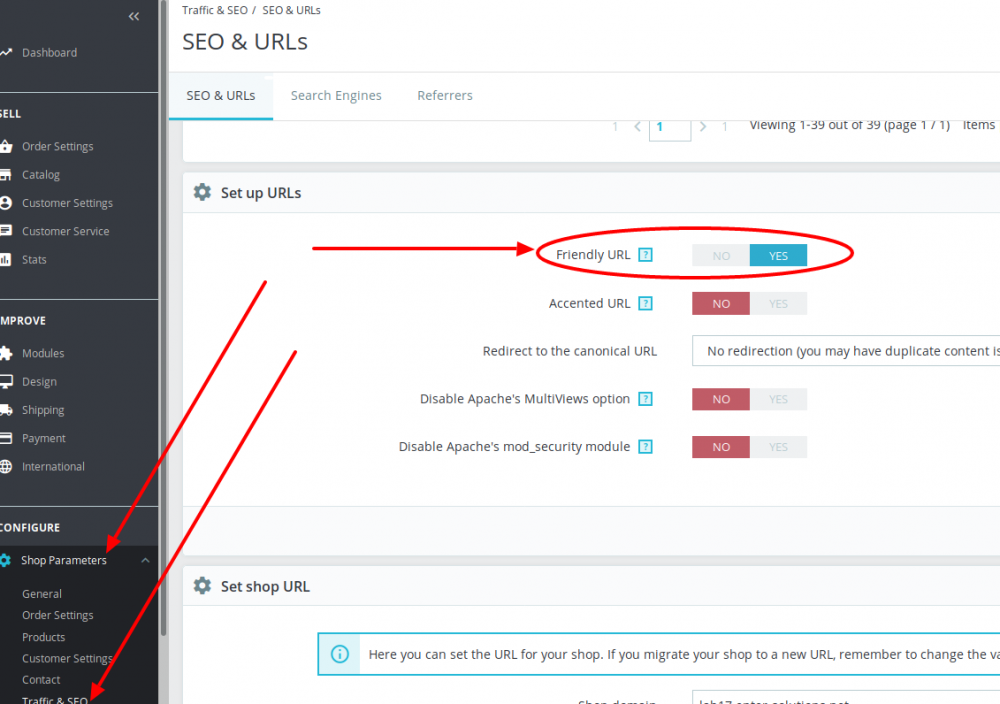The width and height of the screenshot is (1000, 704).
Task: Open Customer Service menu item
Action: [66, 231]
